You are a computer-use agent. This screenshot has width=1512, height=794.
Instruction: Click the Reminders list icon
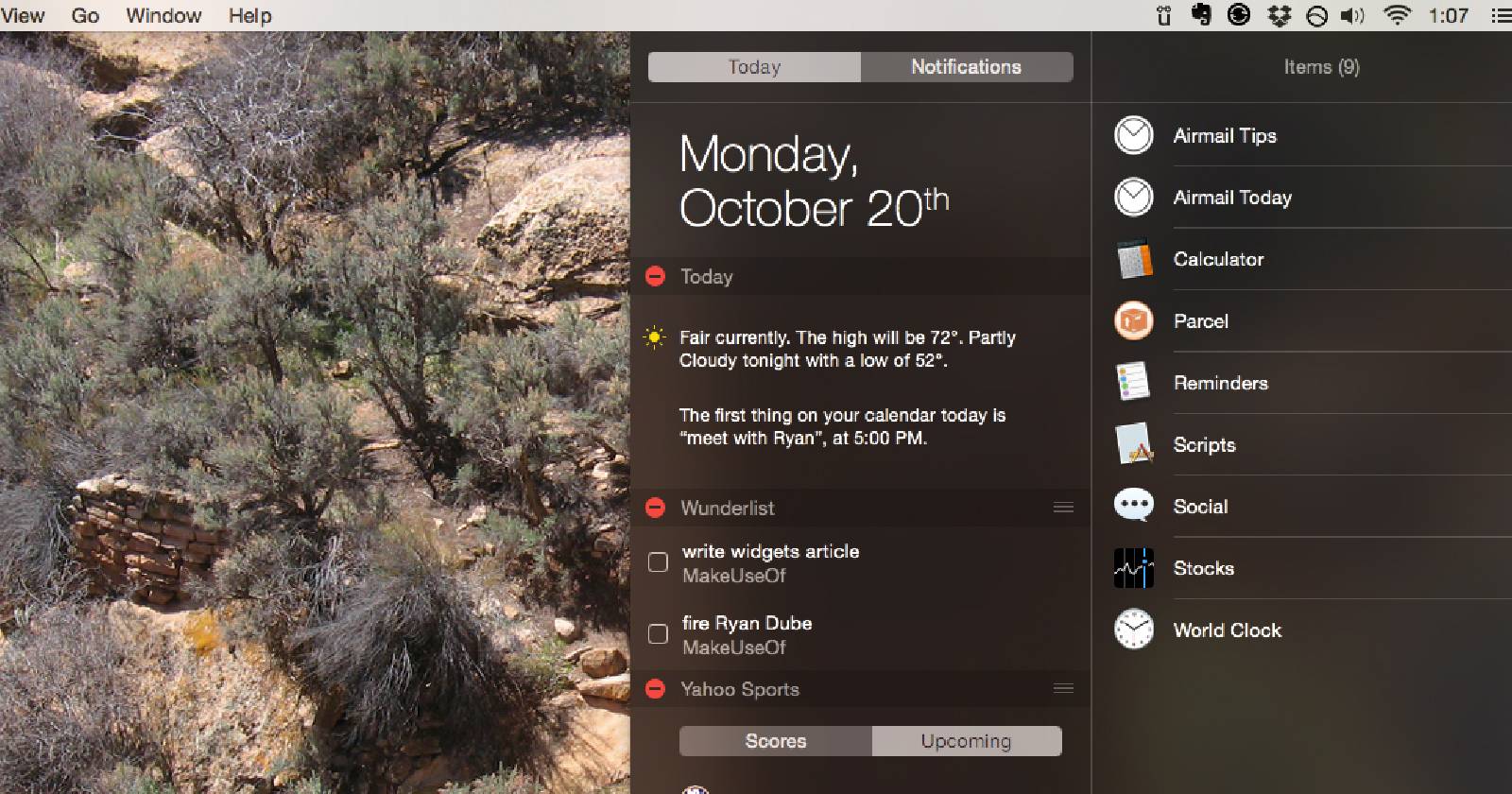(x=1134, y=382)
